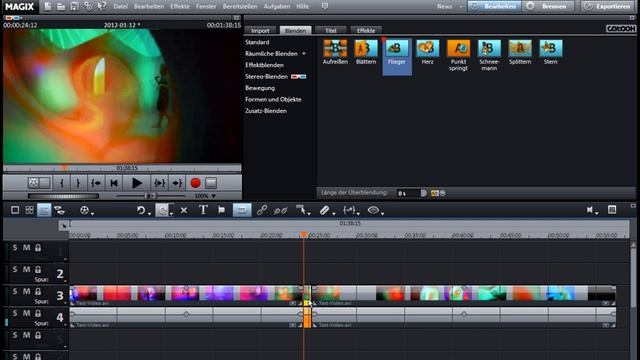This screenshot has width=640, height=360.
Task: Set a chapter marker with the flag icon
Action: pyautogui.click(x=221, y=210)
